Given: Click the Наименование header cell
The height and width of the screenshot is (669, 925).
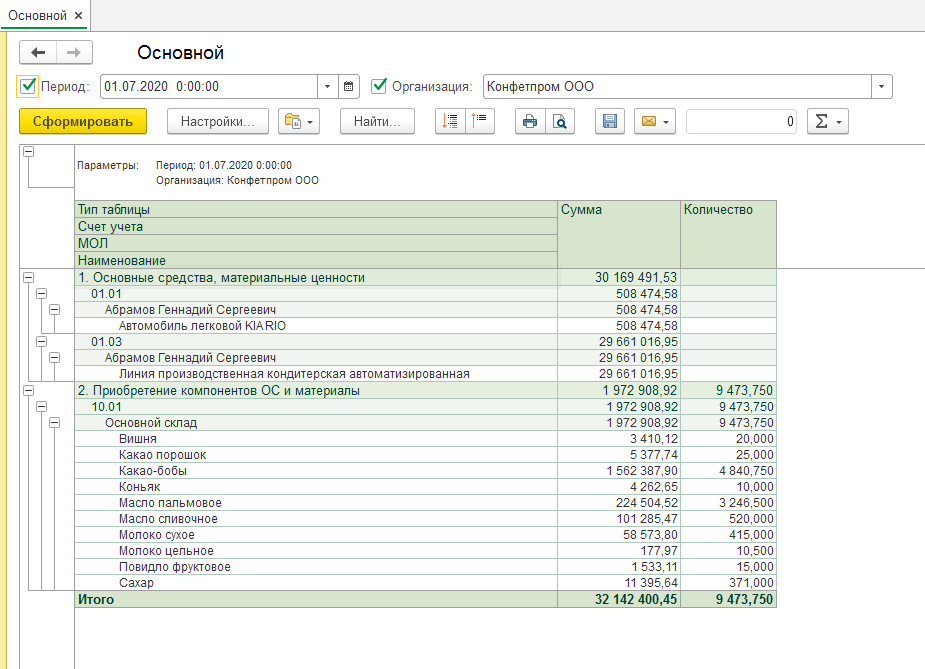Looking at the screenshot, I should pyautogui.click(x=316, y=260).
